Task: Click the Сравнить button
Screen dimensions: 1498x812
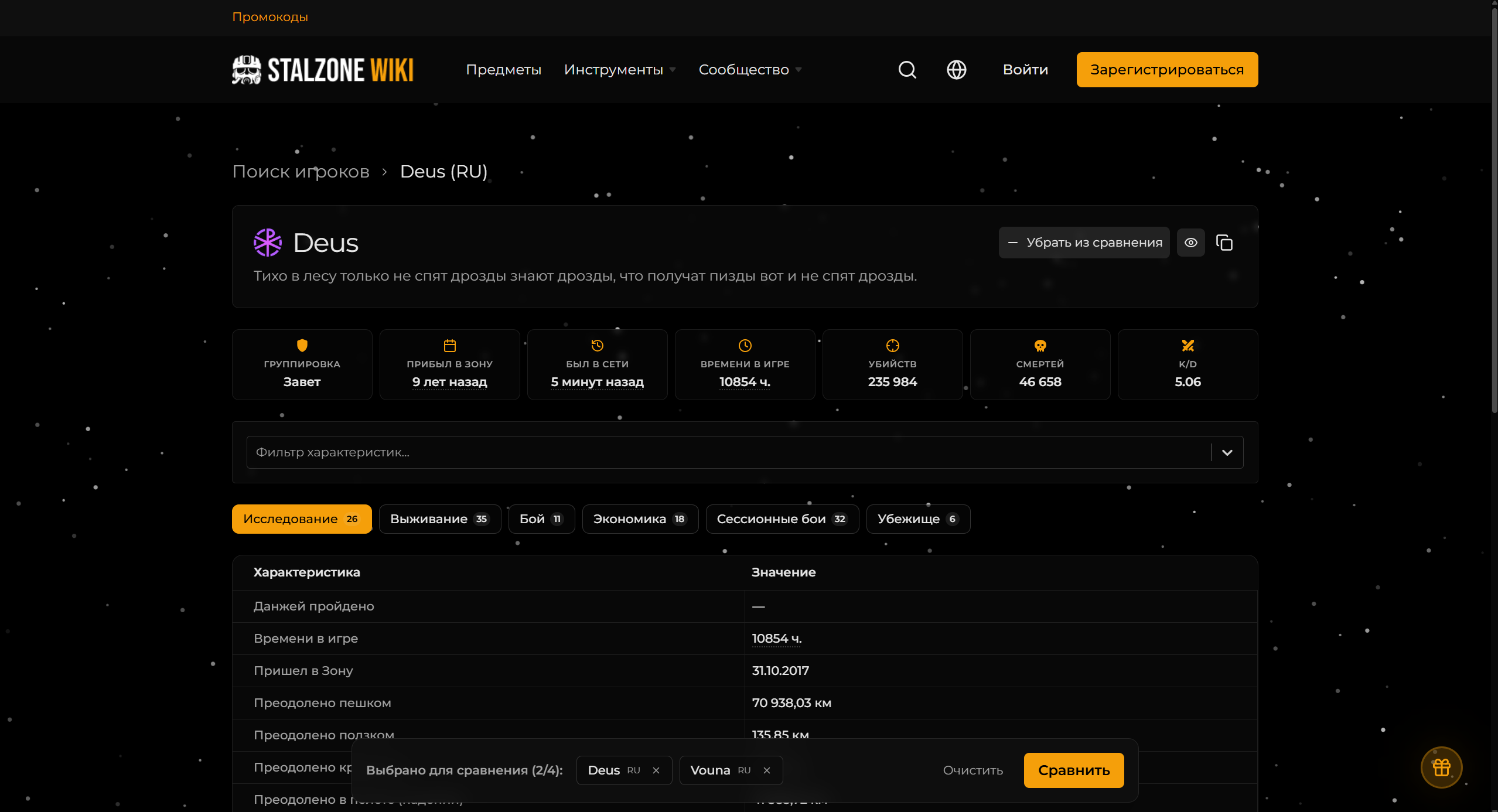Action: tap(1074, 770)
